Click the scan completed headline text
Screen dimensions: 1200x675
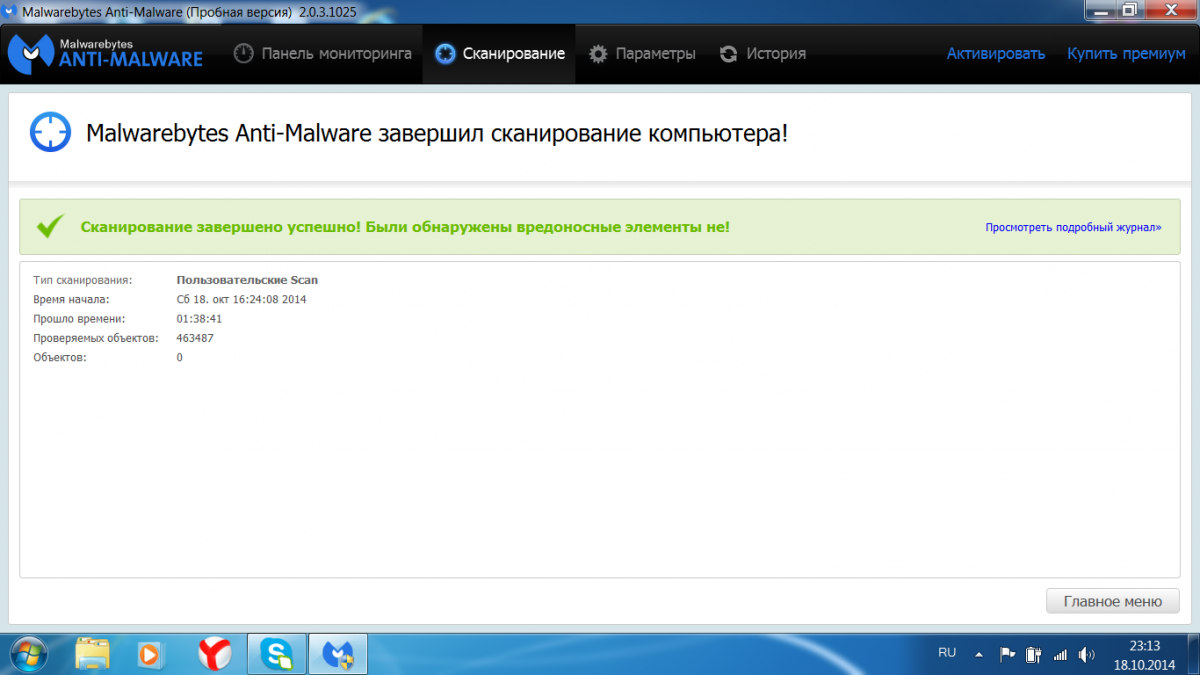coord(437,132)
